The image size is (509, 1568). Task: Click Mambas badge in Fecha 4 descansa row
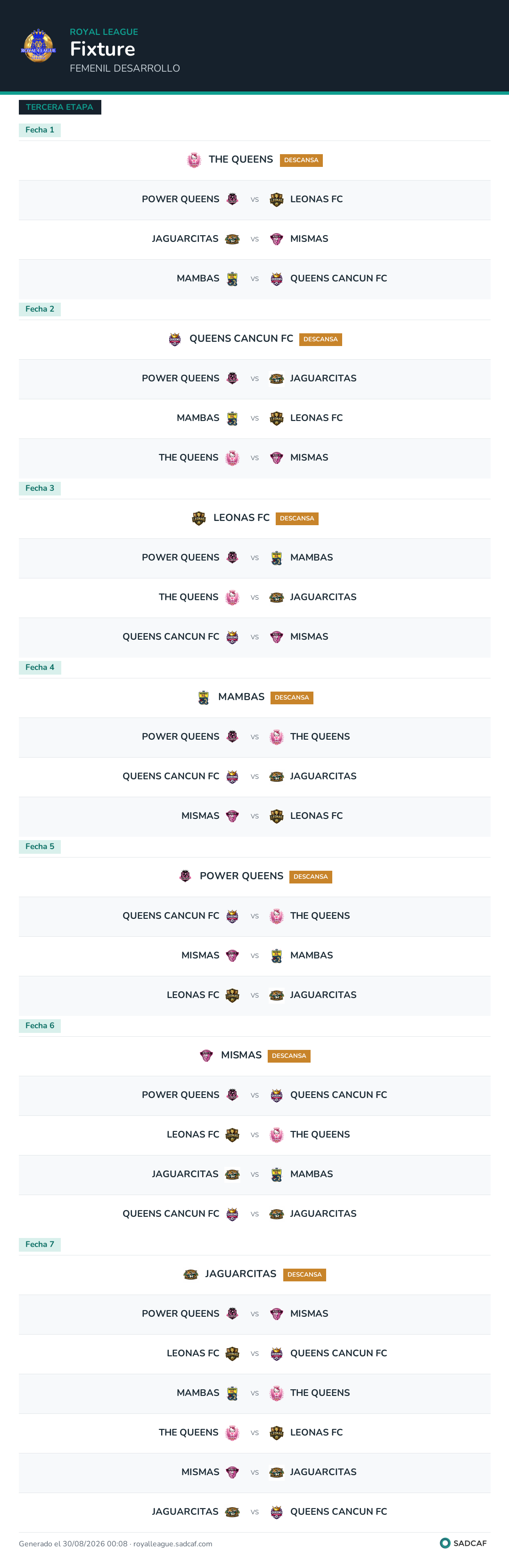click(203, 698)
